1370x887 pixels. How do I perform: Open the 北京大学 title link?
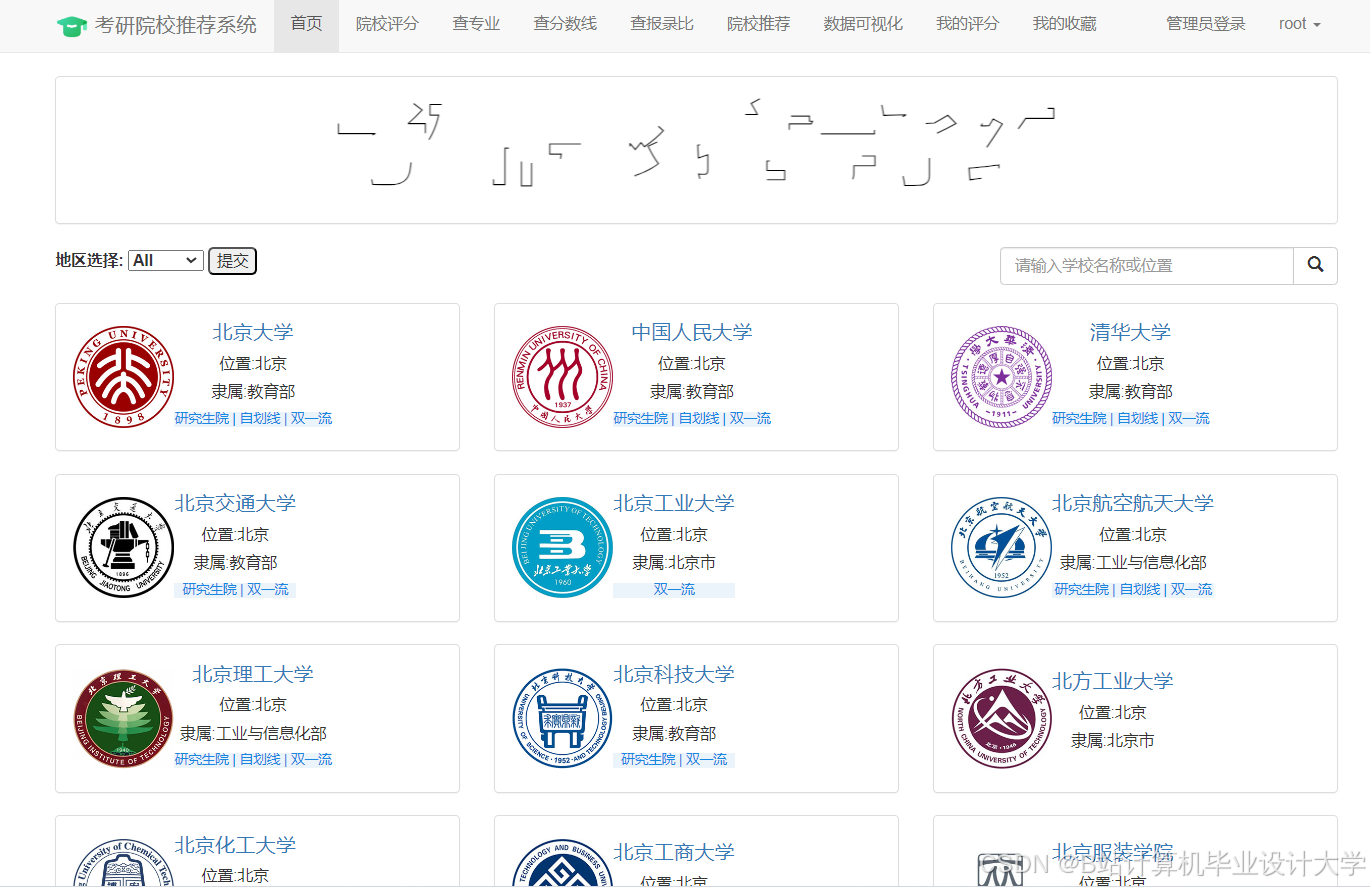coord(253,332)
